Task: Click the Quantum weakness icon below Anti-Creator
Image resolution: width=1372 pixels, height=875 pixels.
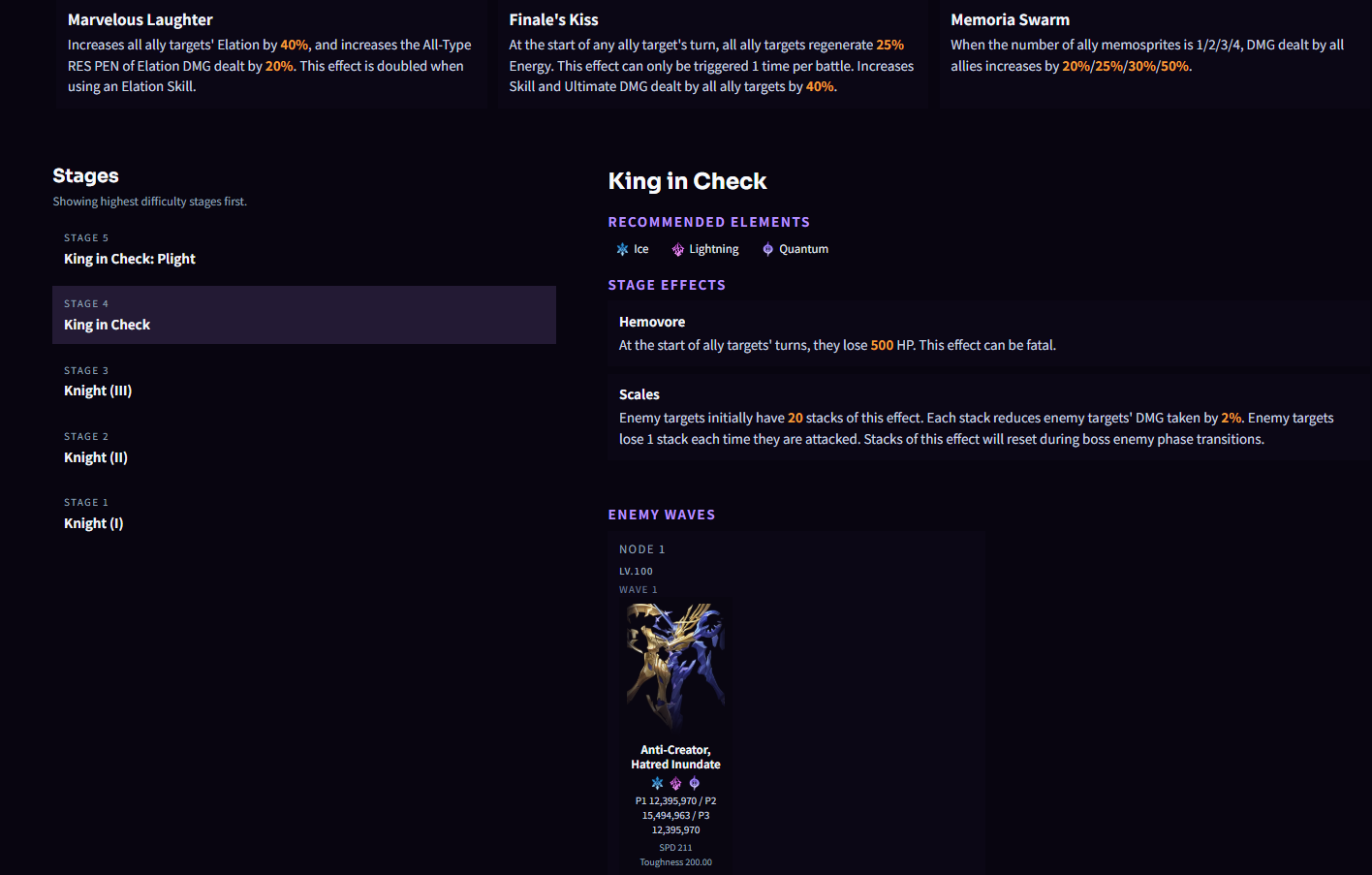Action: coord(694,783)
